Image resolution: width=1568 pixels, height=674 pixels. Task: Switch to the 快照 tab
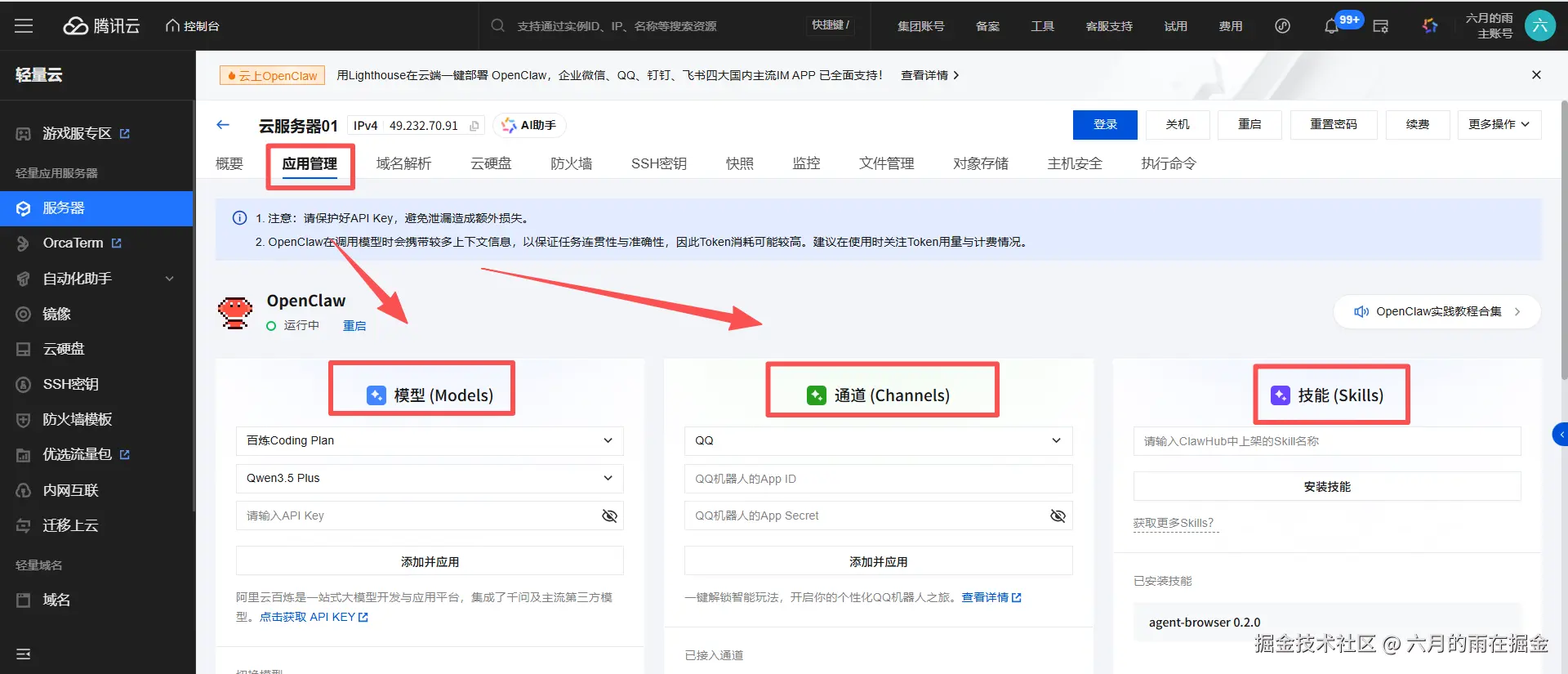coord(740,163)
